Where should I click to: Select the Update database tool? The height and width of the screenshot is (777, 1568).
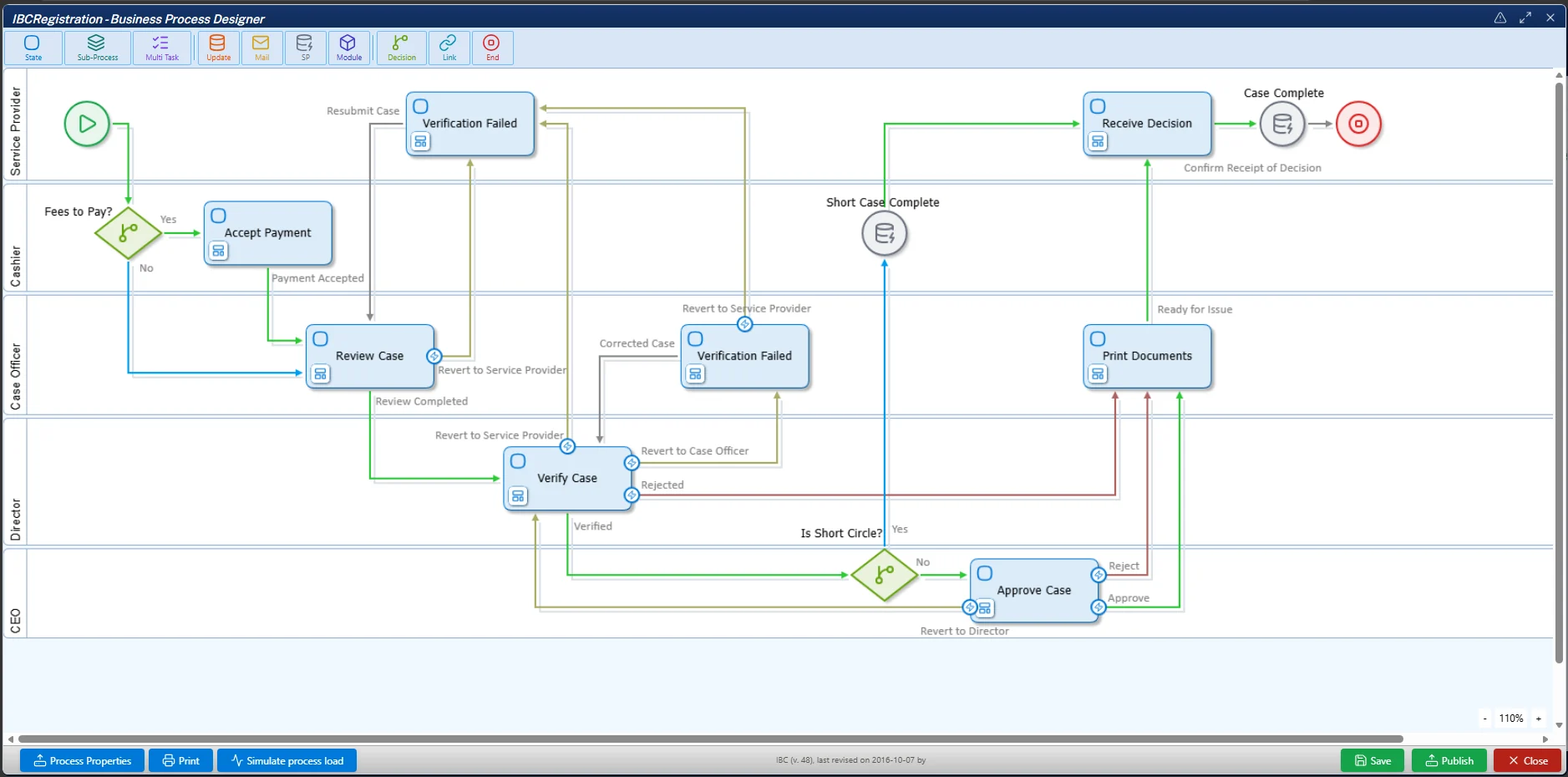(218, 48)
